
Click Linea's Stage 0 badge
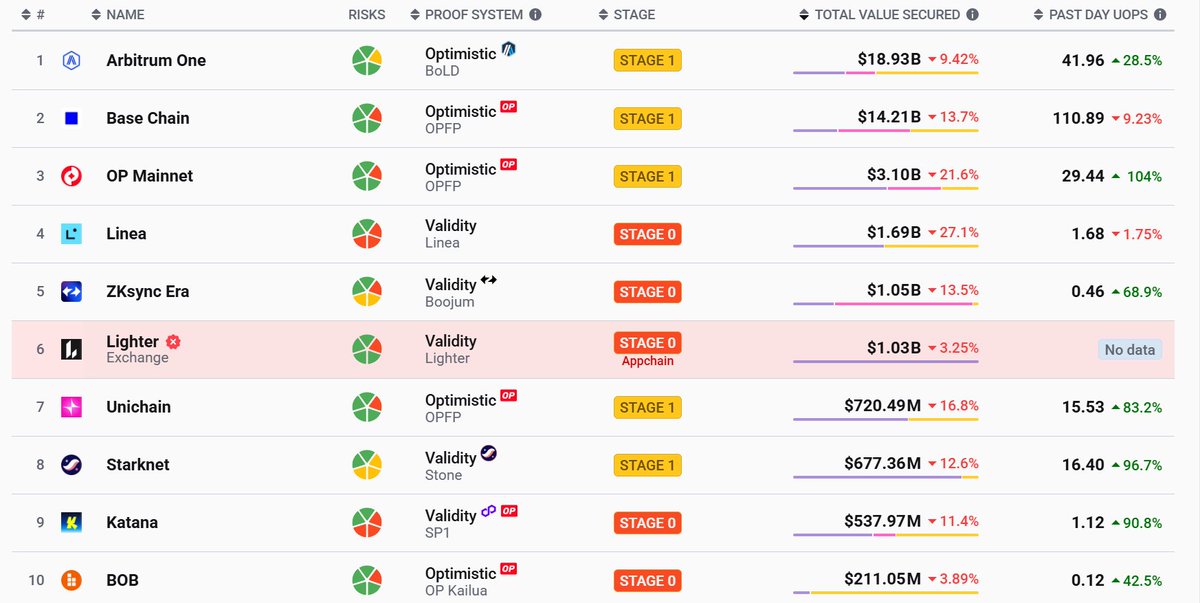pos(647,234)
